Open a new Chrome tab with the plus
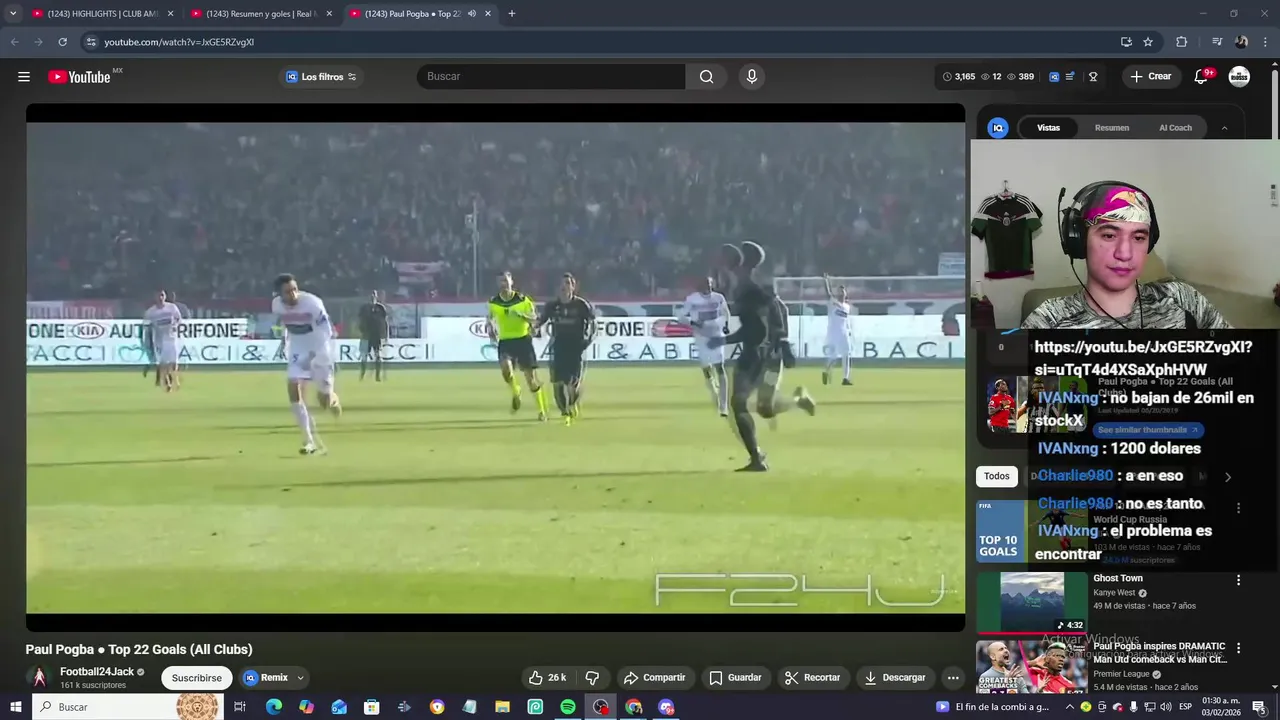 click(x=512, y=14)
